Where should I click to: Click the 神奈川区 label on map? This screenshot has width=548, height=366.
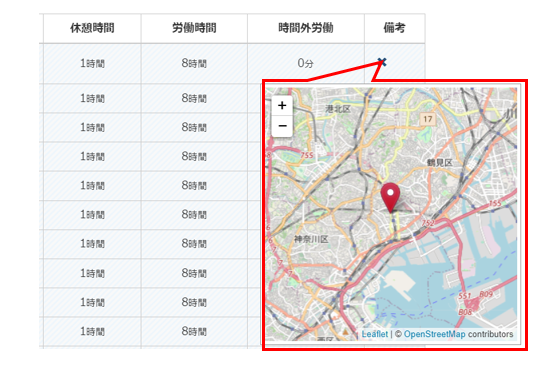point(311,239)
